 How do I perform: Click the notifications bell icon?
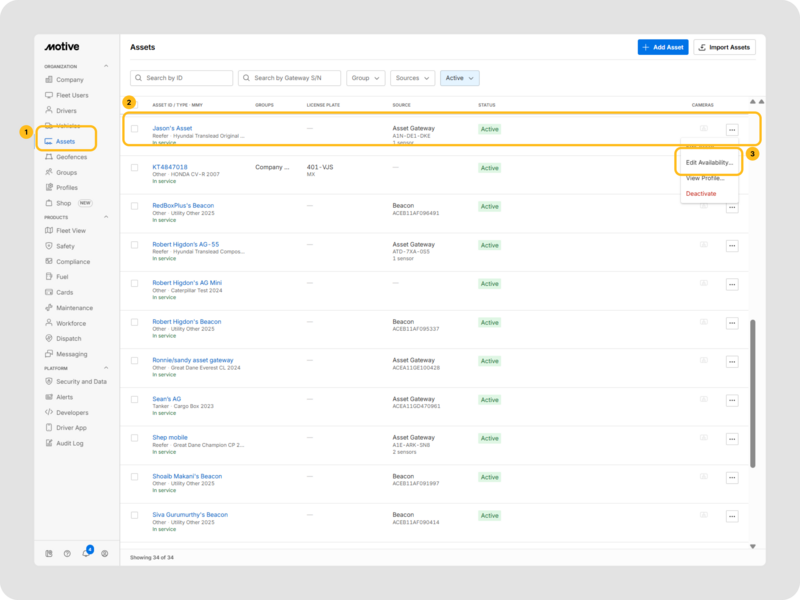(86, 553)
